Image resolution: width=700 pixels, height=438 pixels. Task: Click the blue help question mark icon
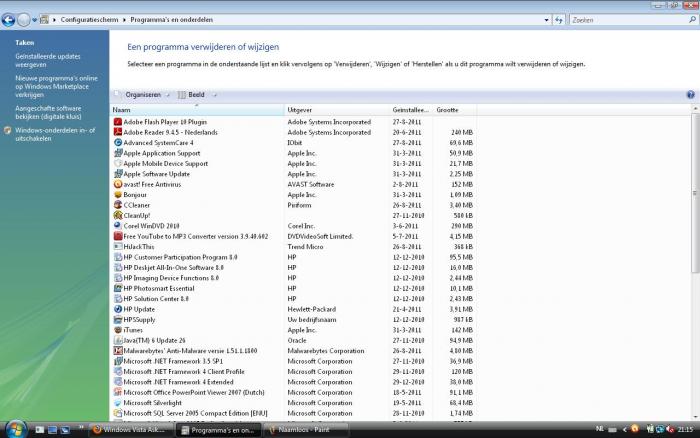coord(690,95)
